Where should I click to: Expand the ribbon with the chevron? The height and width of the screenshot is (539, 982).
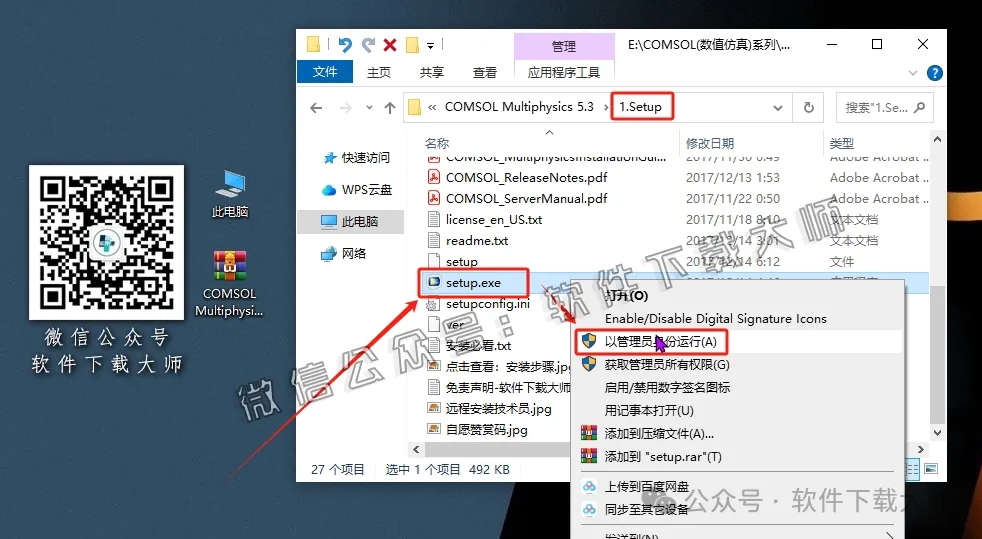(x=912, y=73)
